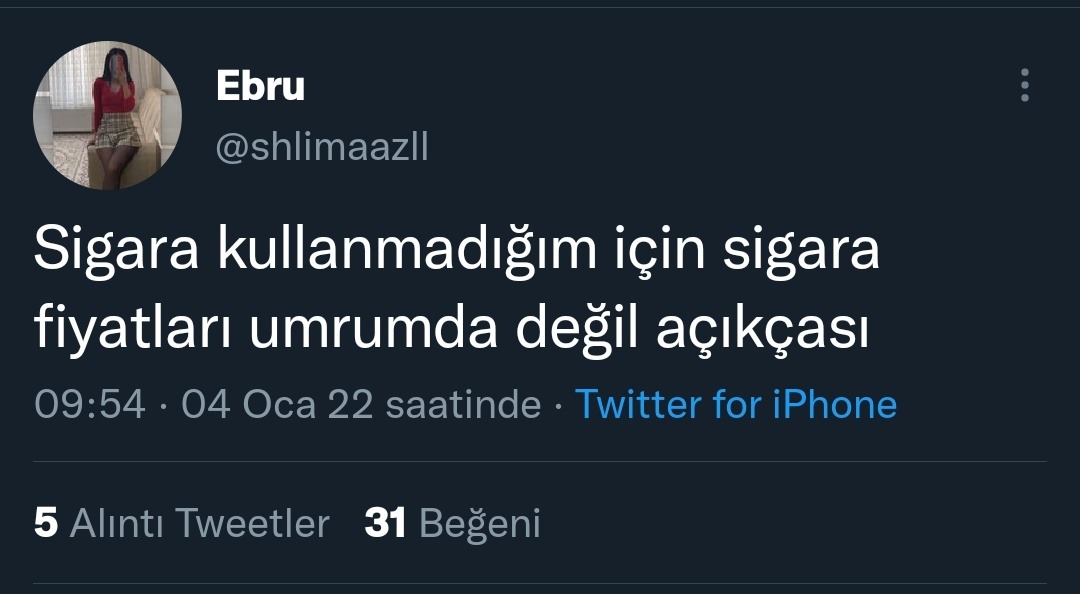Open the display name Ebru
This screenshot has height=594, width=1080.
coord(260,87)
